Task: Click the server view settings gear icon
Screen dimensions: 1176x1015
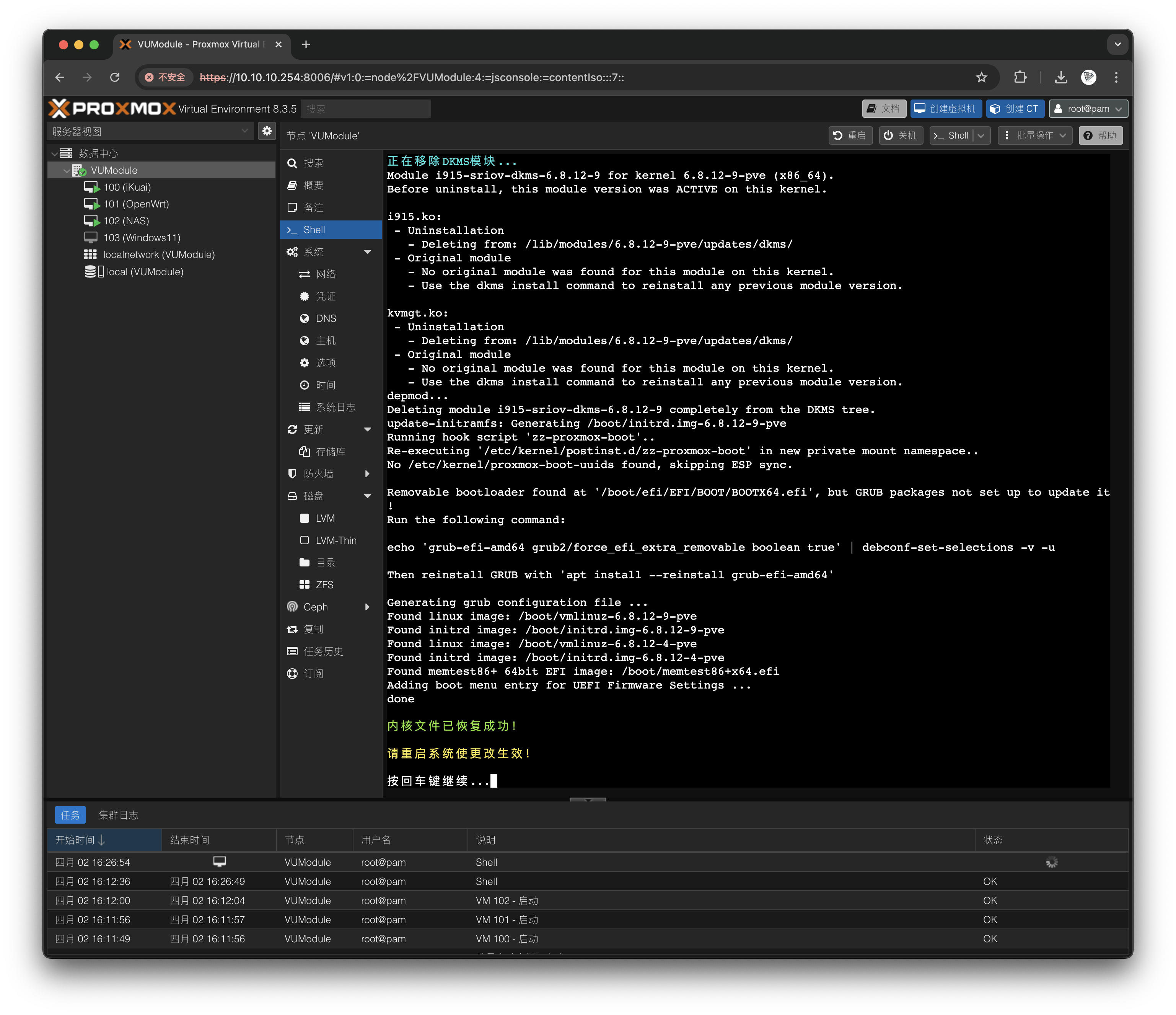Action: point(267,131)
